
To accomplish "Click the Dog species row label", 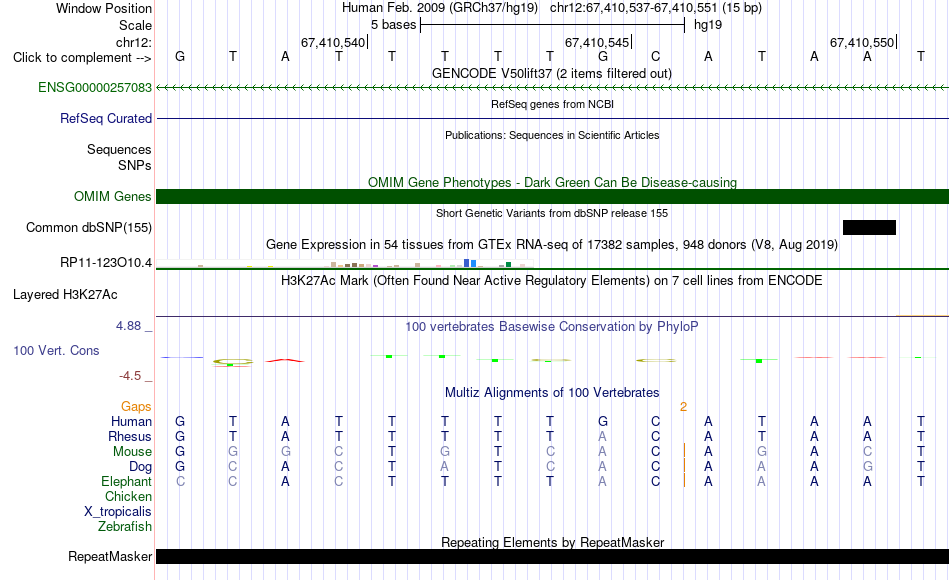I will click(140, 467).
